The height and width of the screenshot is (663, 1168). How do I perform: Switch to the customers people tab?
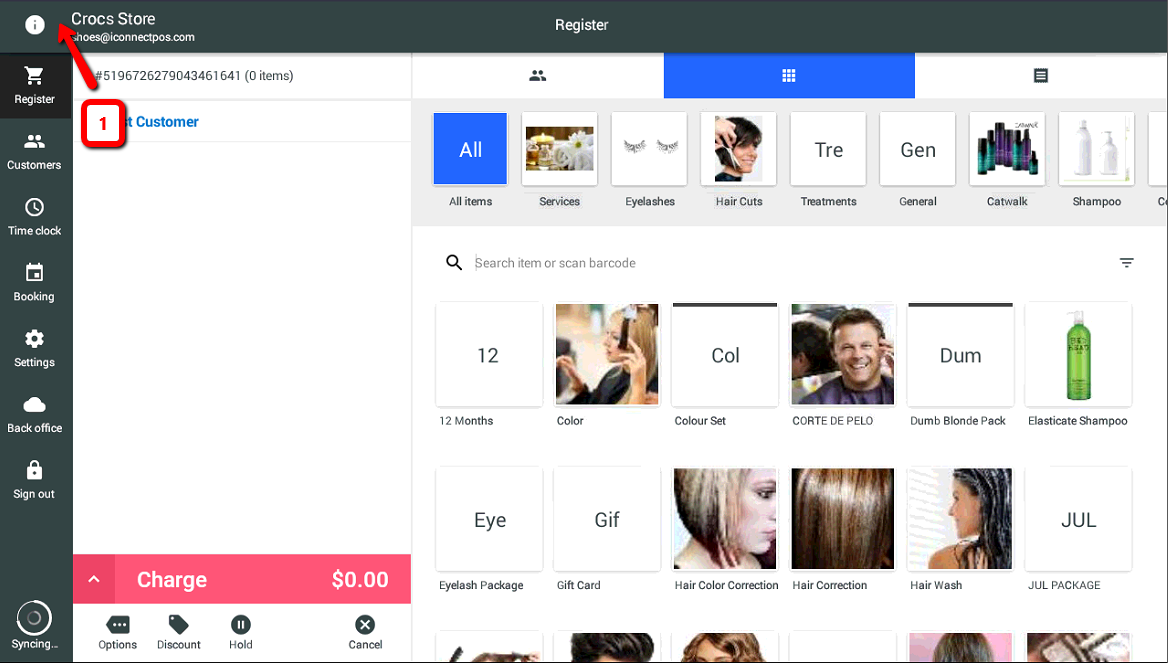point(538,75)
